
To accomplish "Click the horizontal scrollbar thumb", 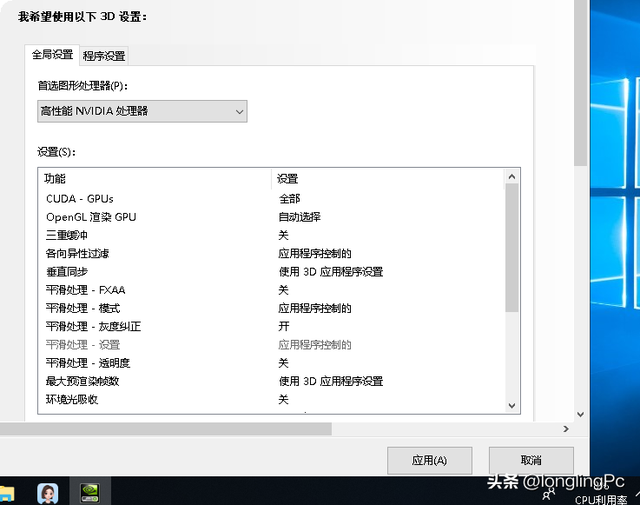I will (x=166, y=429).
